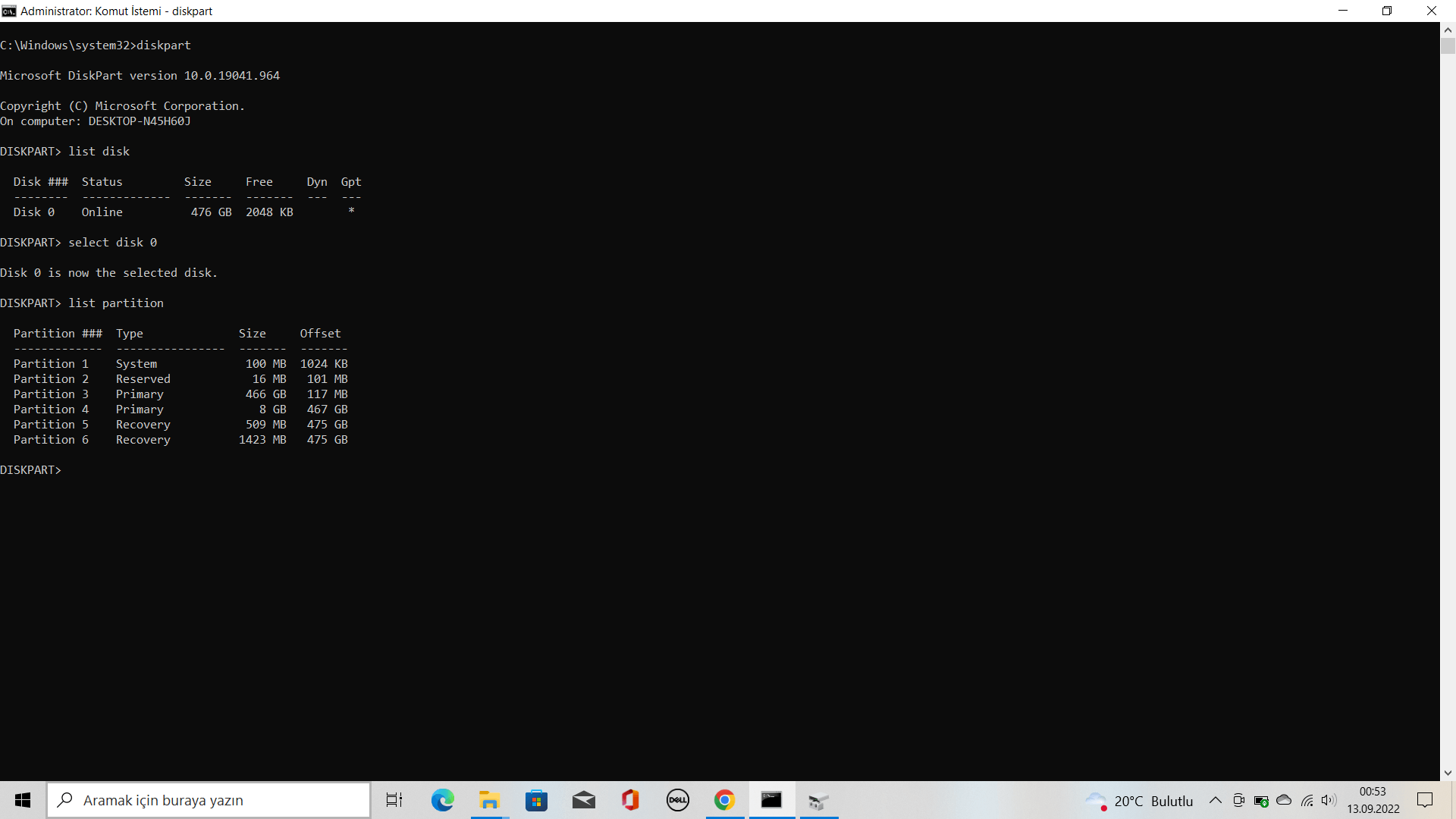The height and width of the screenshot is (819, 1456).
Task: Switch to Google Chrome in taskbar
Action: pos(724,800)
